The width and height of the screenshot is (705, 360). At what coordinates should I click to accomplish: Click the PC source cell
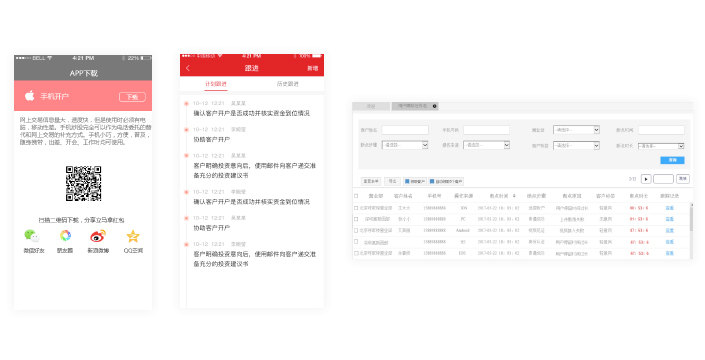[x=463, y=219]
